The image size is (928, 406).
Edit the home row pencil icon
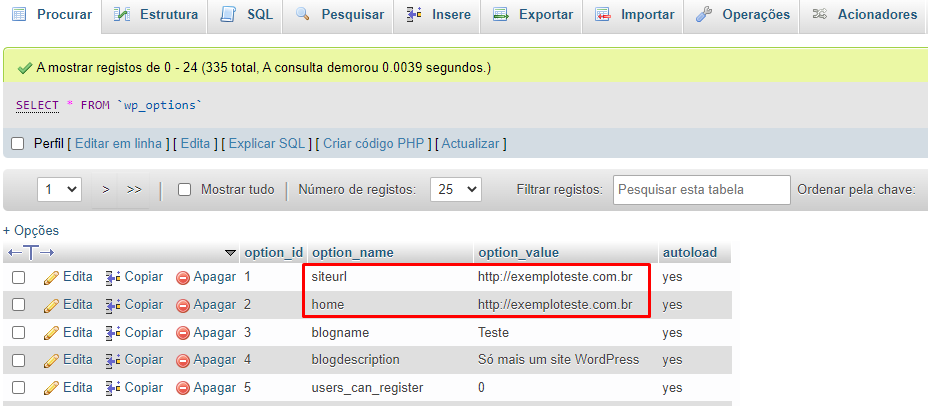pos(51,305)
